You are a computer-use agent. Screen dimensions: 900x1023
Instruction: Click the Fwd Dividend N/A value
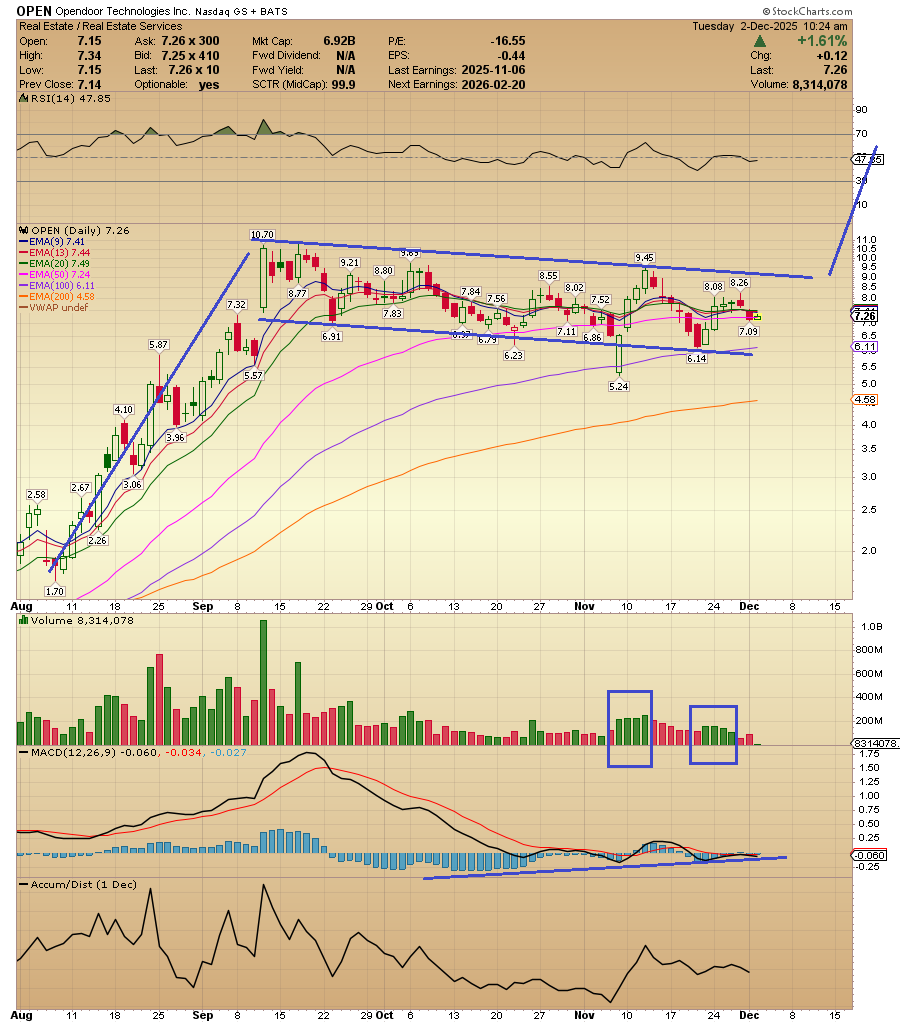click(346, 55)
